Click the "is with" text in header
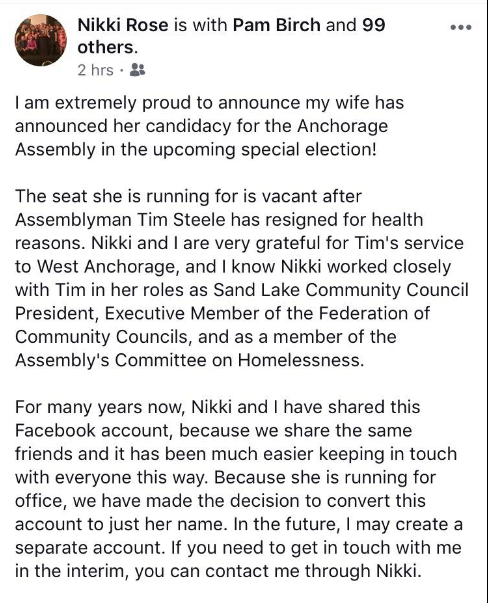Viewport: 488px width, 603px height. pyautogui.click(x=200, y=25)
